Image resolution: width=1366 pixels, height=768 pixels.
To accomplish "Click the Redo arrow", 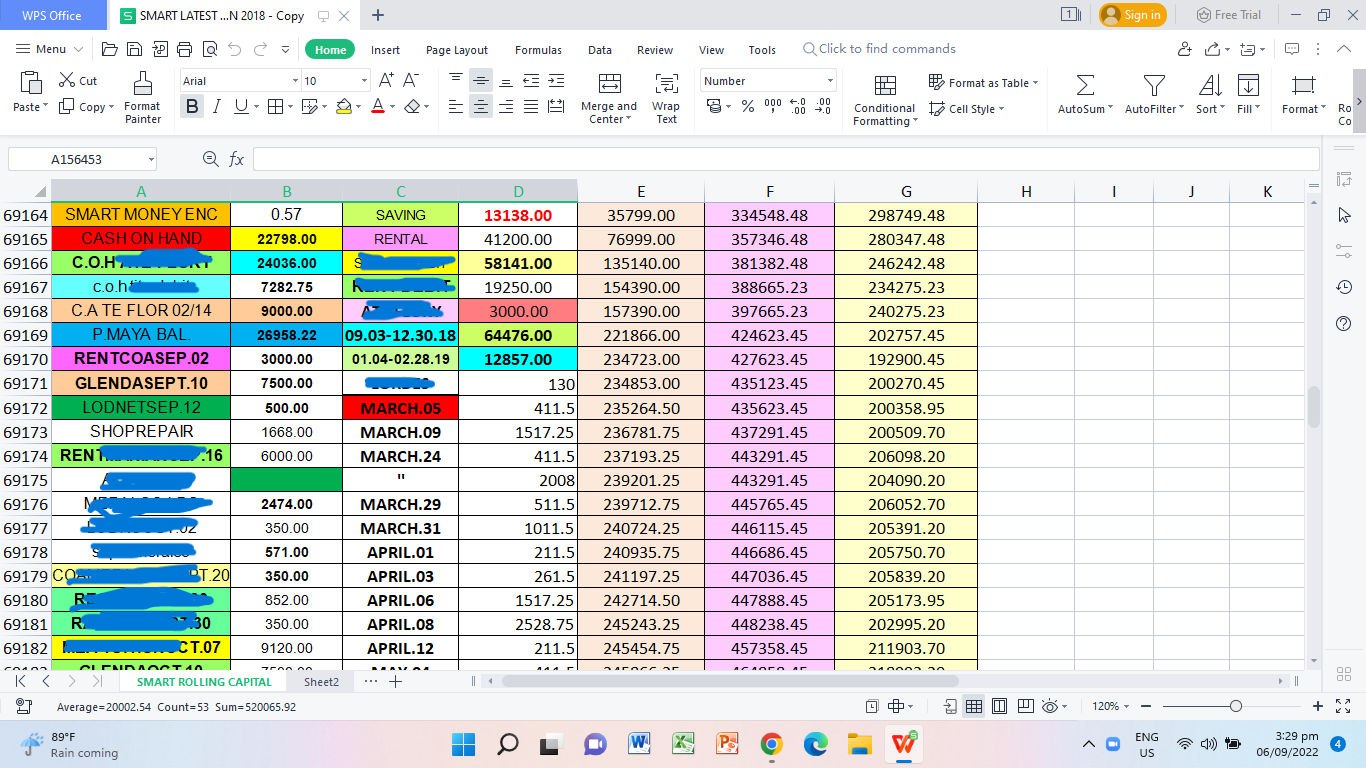I will coord(260,49).
